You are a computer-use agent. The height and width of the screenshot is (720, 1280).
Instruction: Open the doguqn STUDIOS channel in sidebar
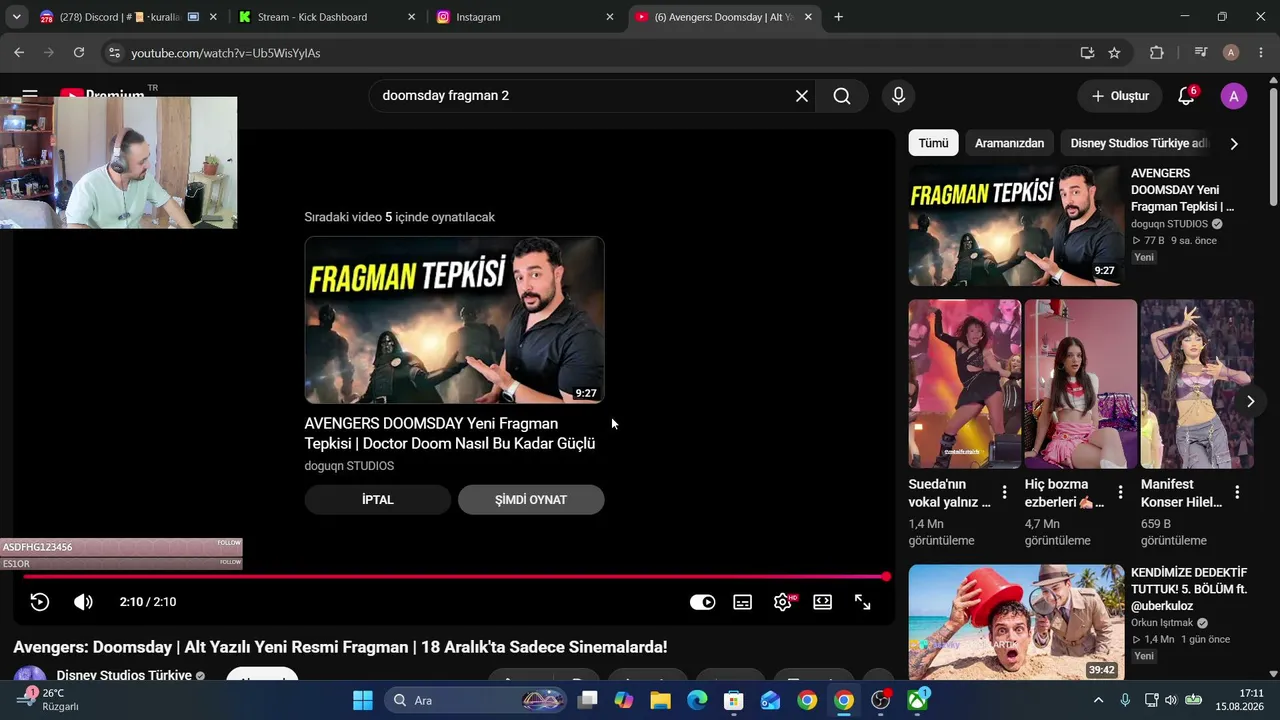coord(1169,224)
